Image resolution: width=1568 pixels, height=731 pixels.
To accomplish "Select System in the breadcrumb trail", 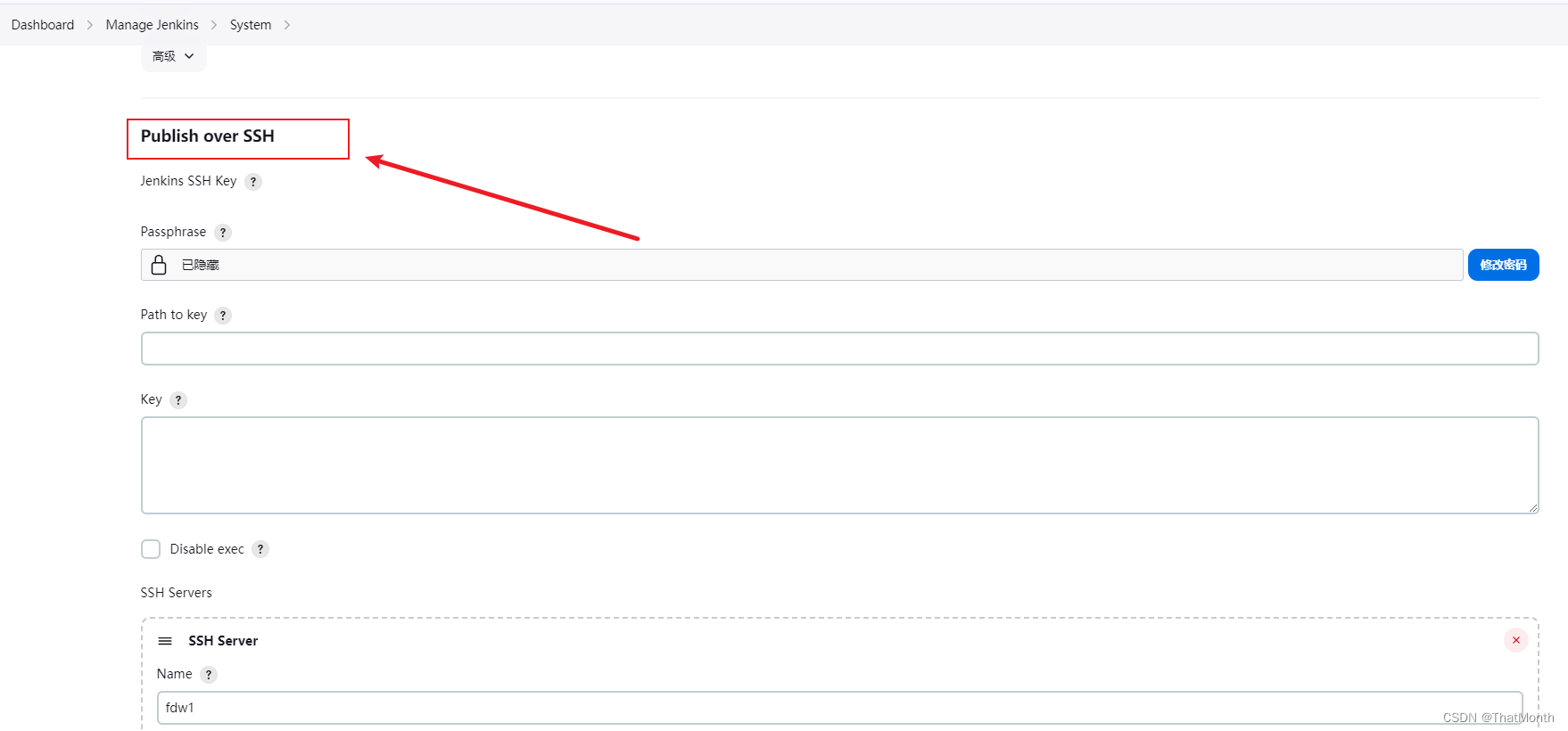I will [x=250, y=24].
